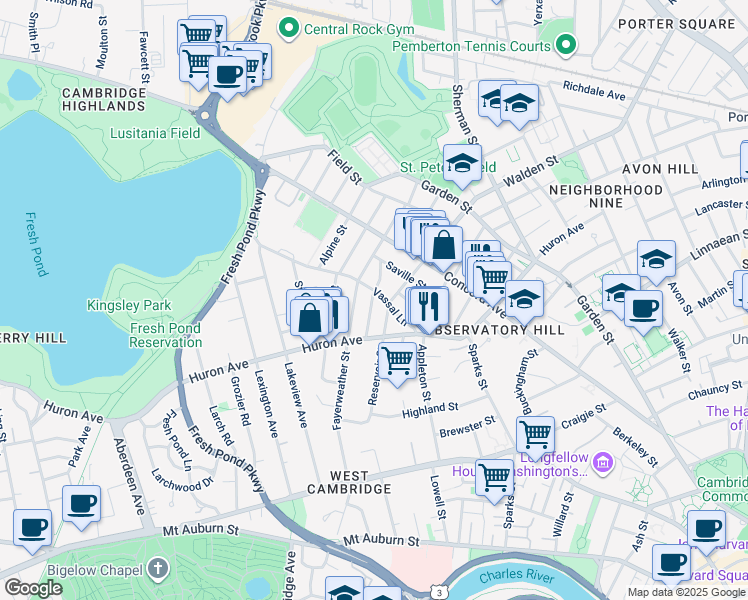Select the CAMBRIDGE HIGHLANDS label
Screen dimensions: 748x600
(104, 100)
